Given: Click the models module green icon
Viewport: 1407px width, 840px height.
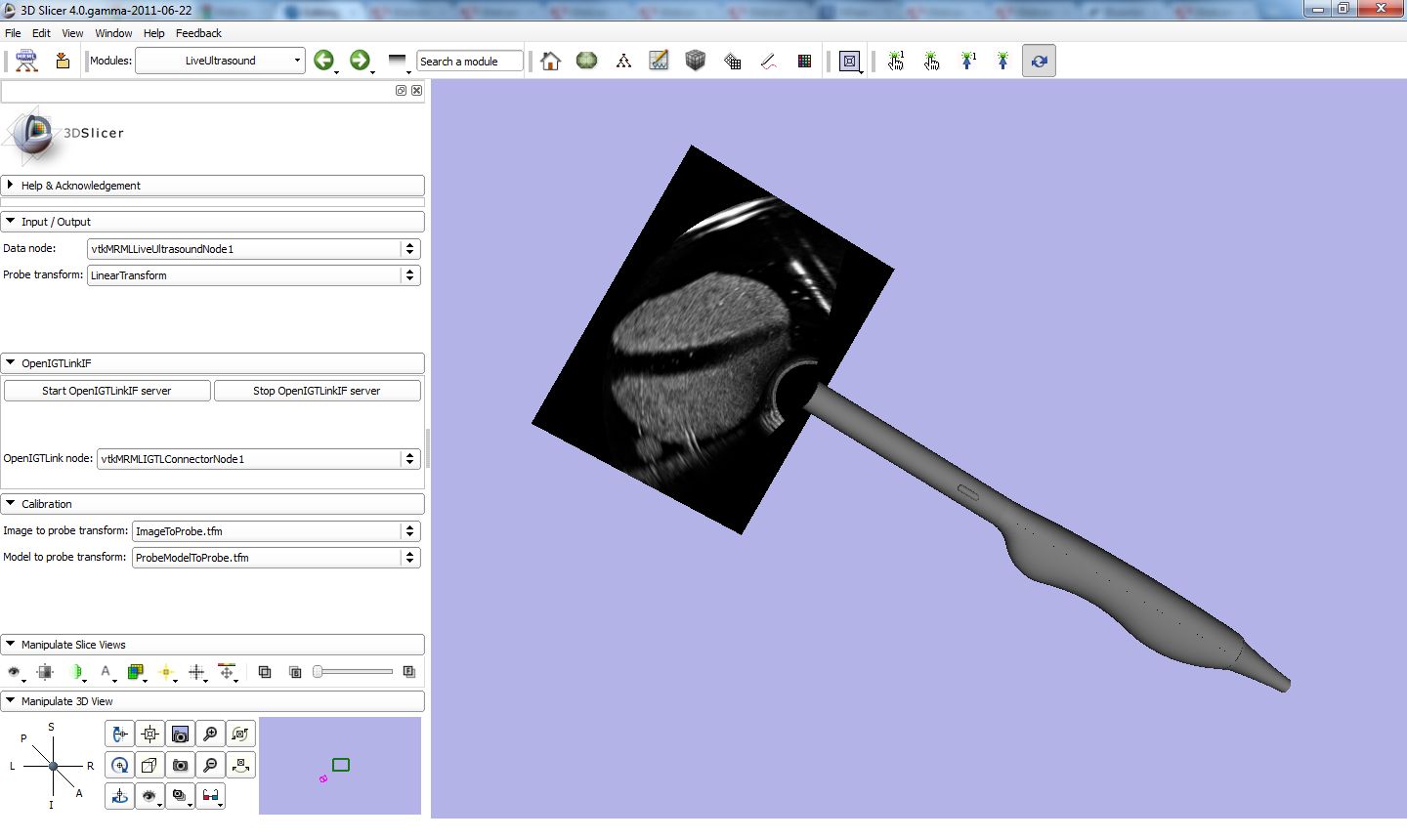Looking at the screenshot, I should tap(586, 61).
